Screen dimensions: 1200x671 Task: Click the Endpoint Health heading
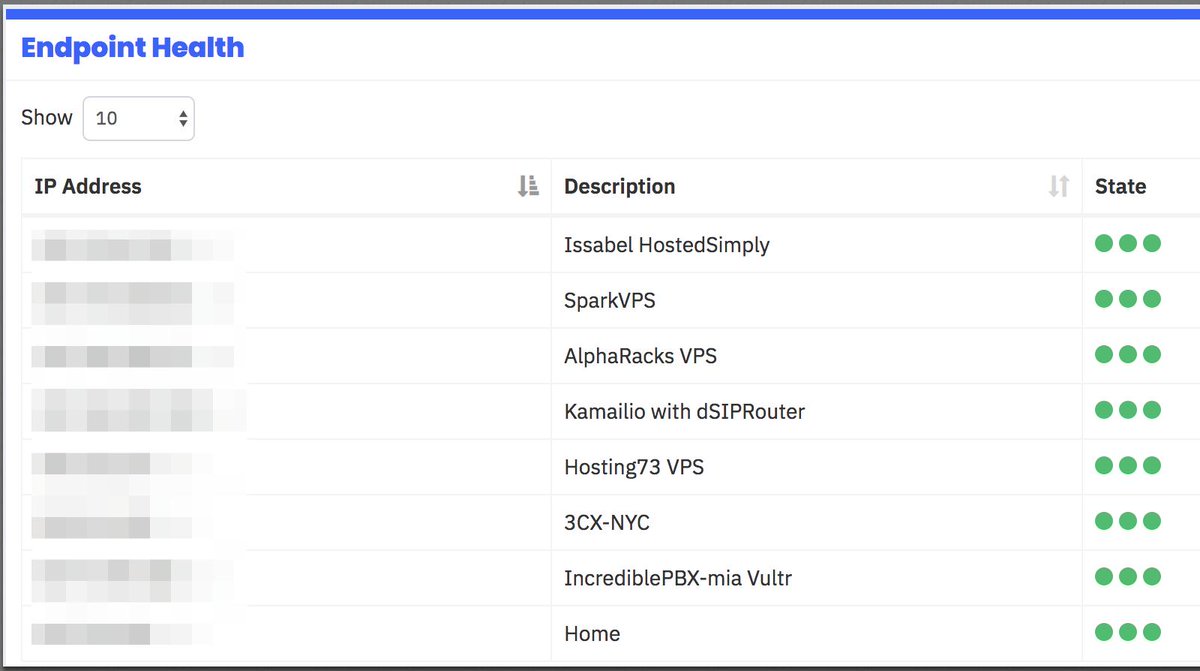coord(132,48)
